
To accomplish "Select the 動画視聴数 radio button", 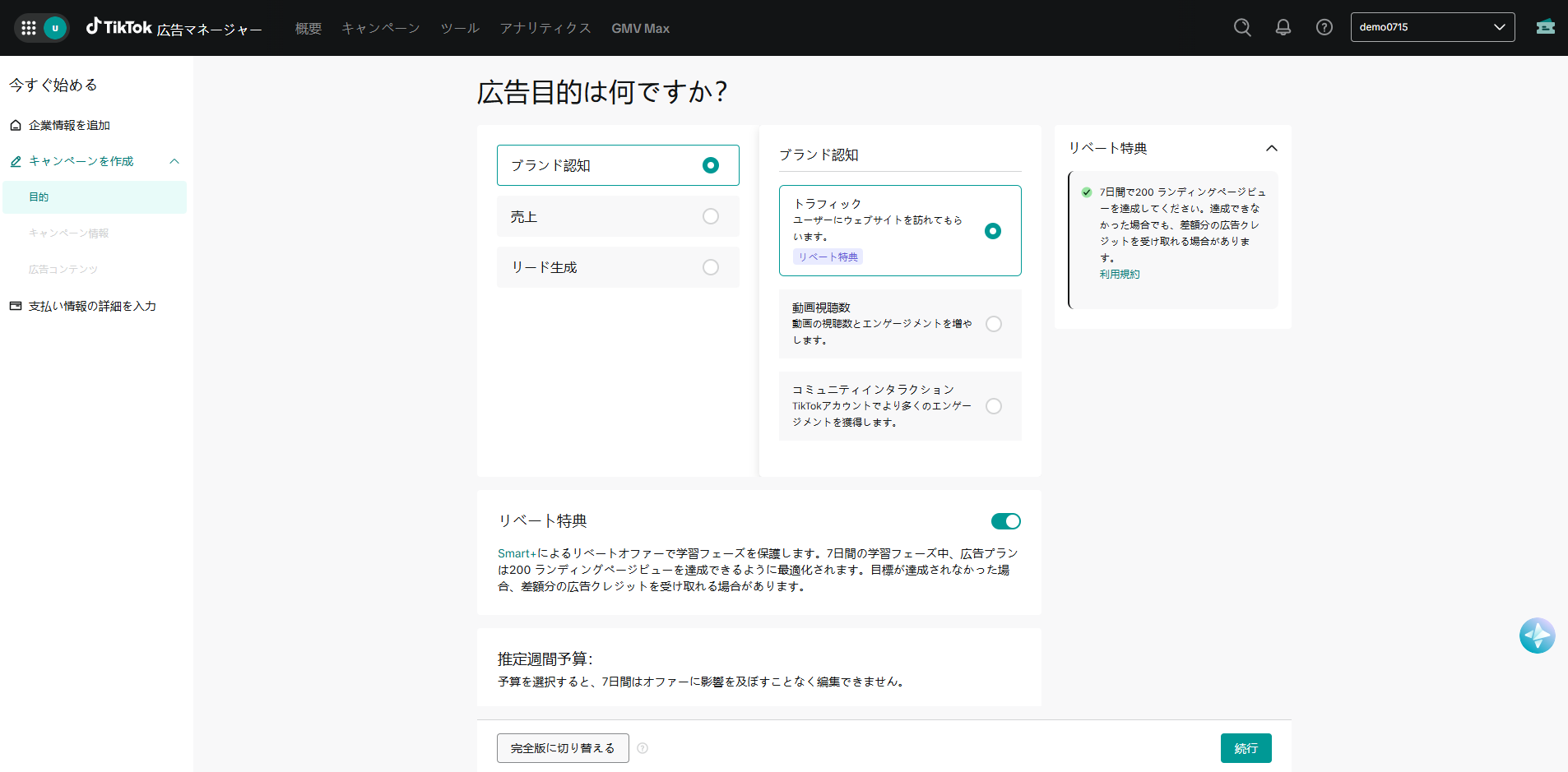I will coord(994,324).
